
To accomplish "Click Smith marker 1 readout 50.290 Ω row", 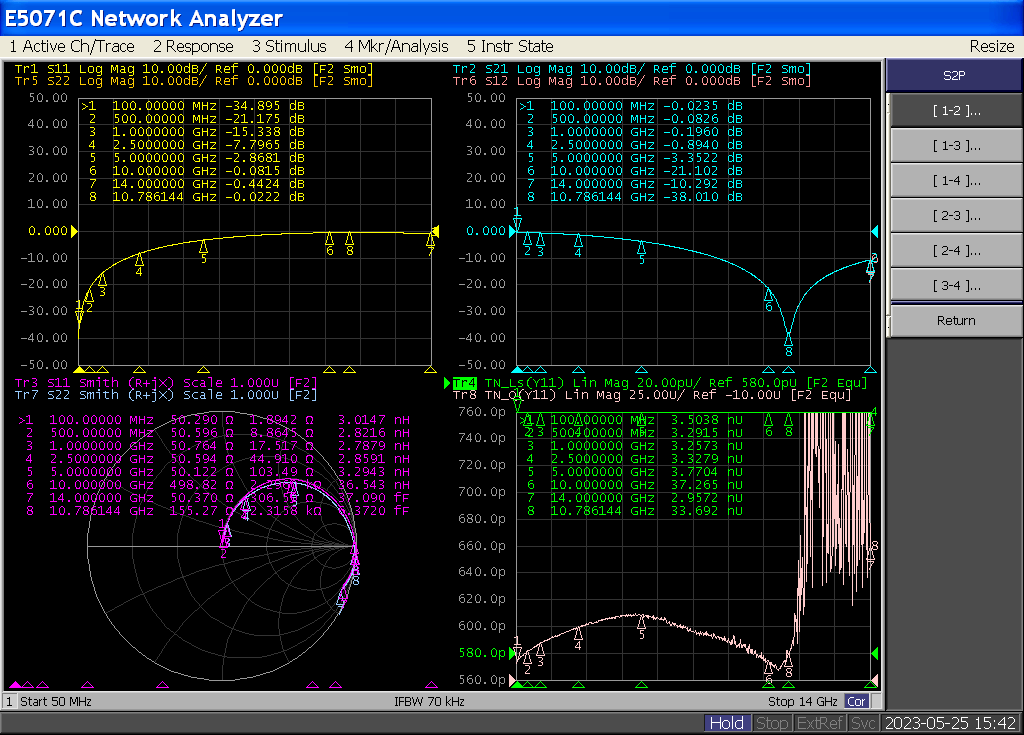I will coord(214,420).
